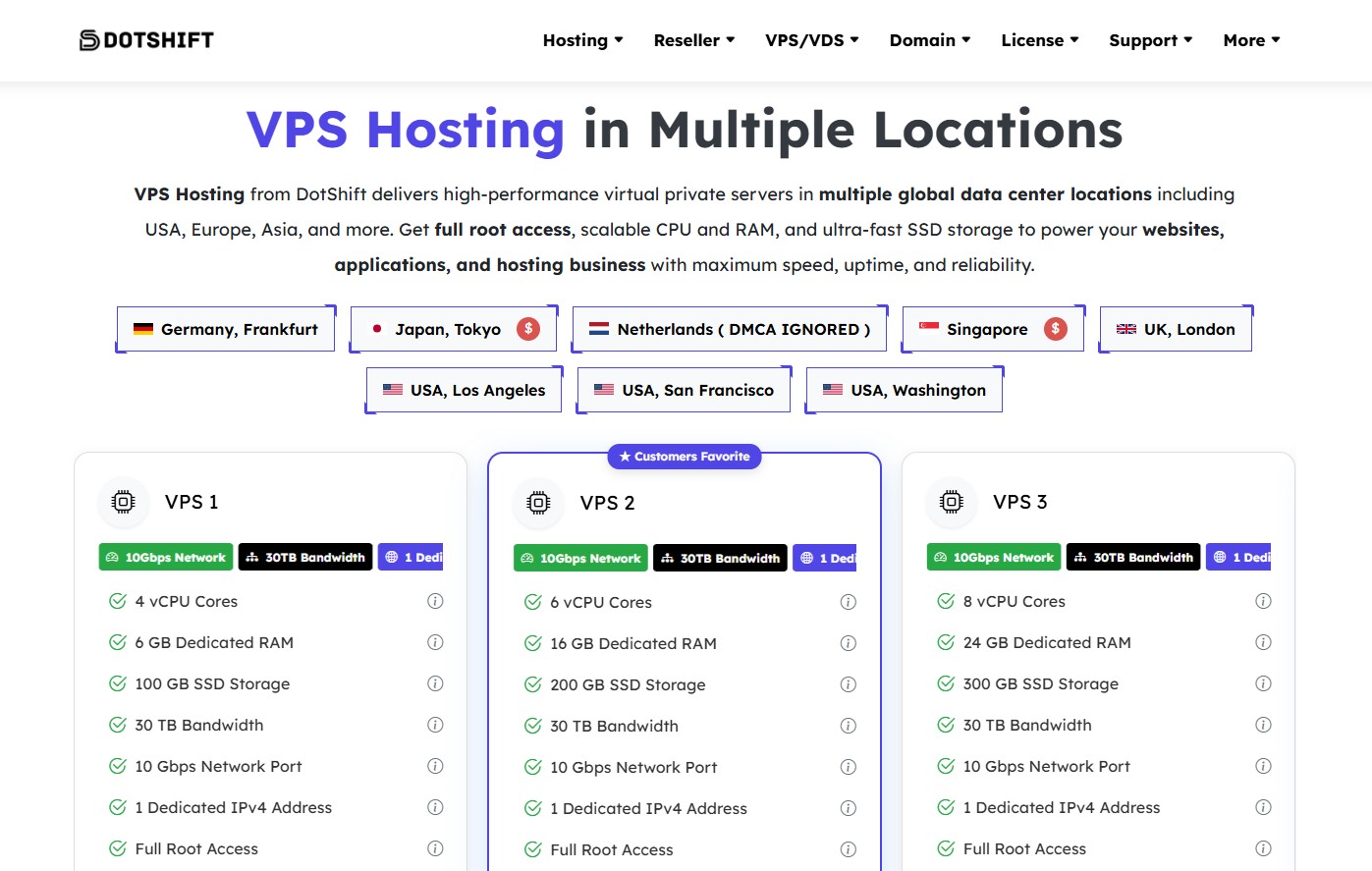Click the VPS 2 processor chip icon
Screen dimensions: 1372x871
[538, 503]
